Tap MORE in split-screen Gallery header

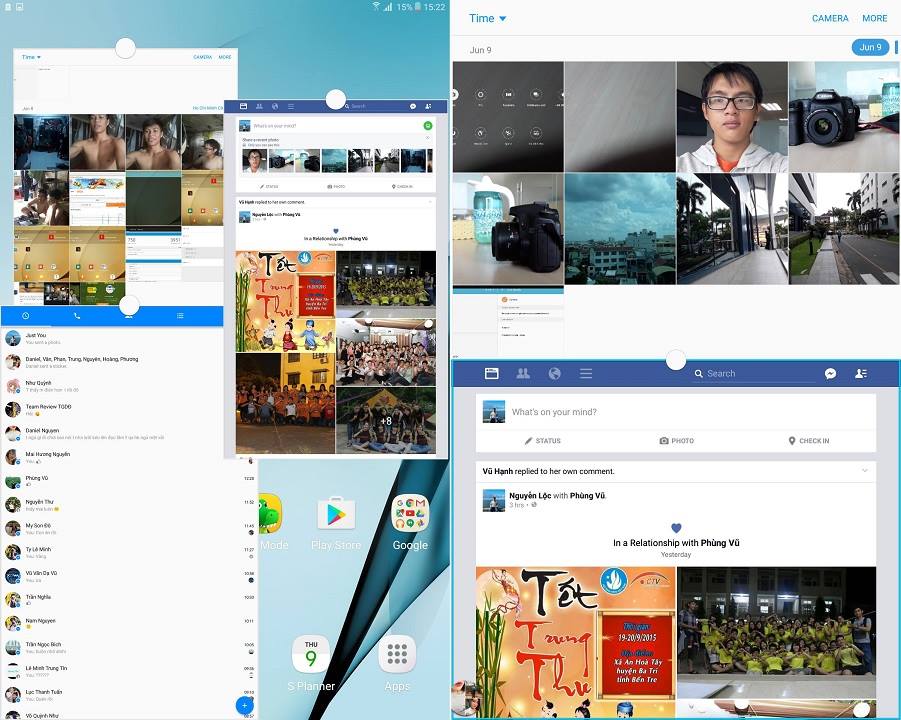tap(875, 18)
